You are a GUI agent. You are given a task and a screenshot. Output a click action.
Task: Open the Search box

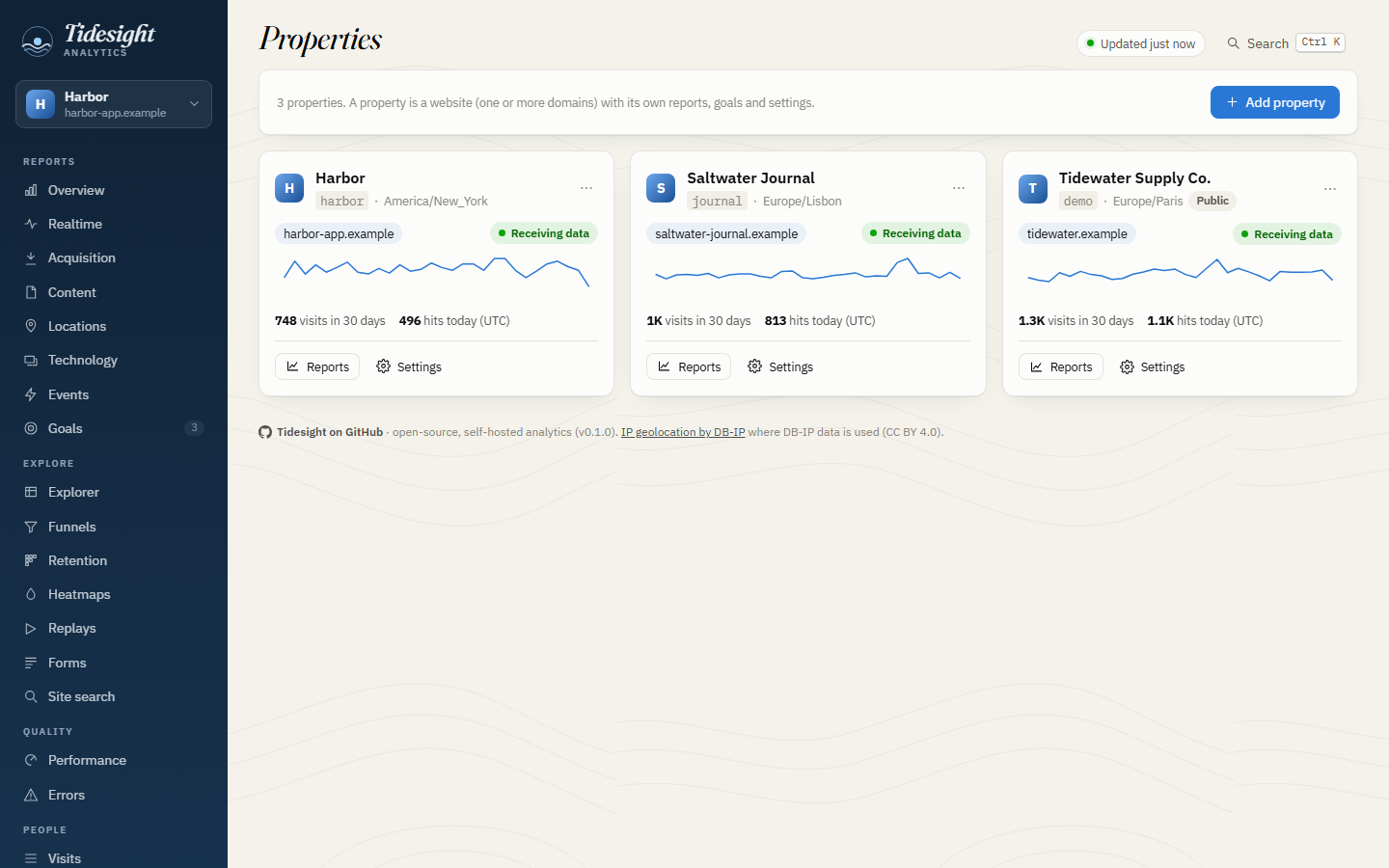(x=1286, y=43)
